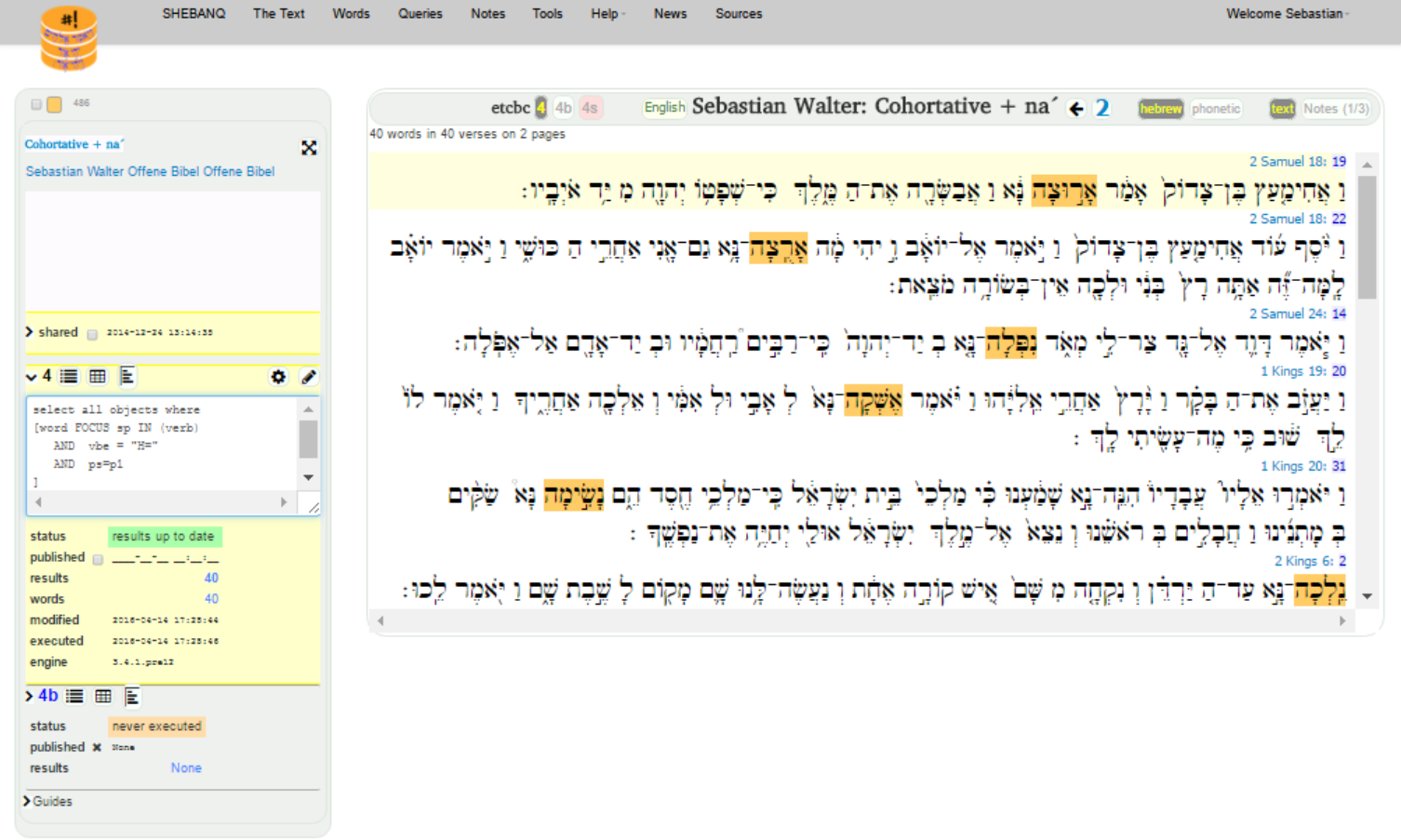Screen dimensions: 1401x840
Task: Go to results page 2
Action: pos(1102,108)
